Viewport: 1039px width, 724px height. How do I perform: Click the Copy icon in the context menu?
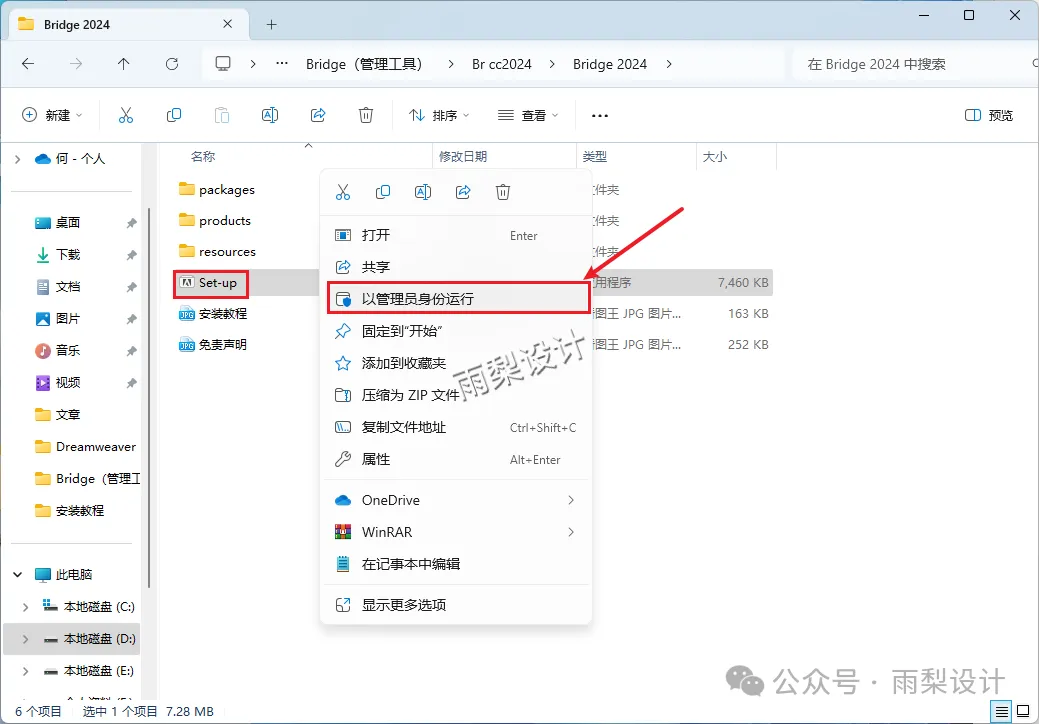[383, 192]
